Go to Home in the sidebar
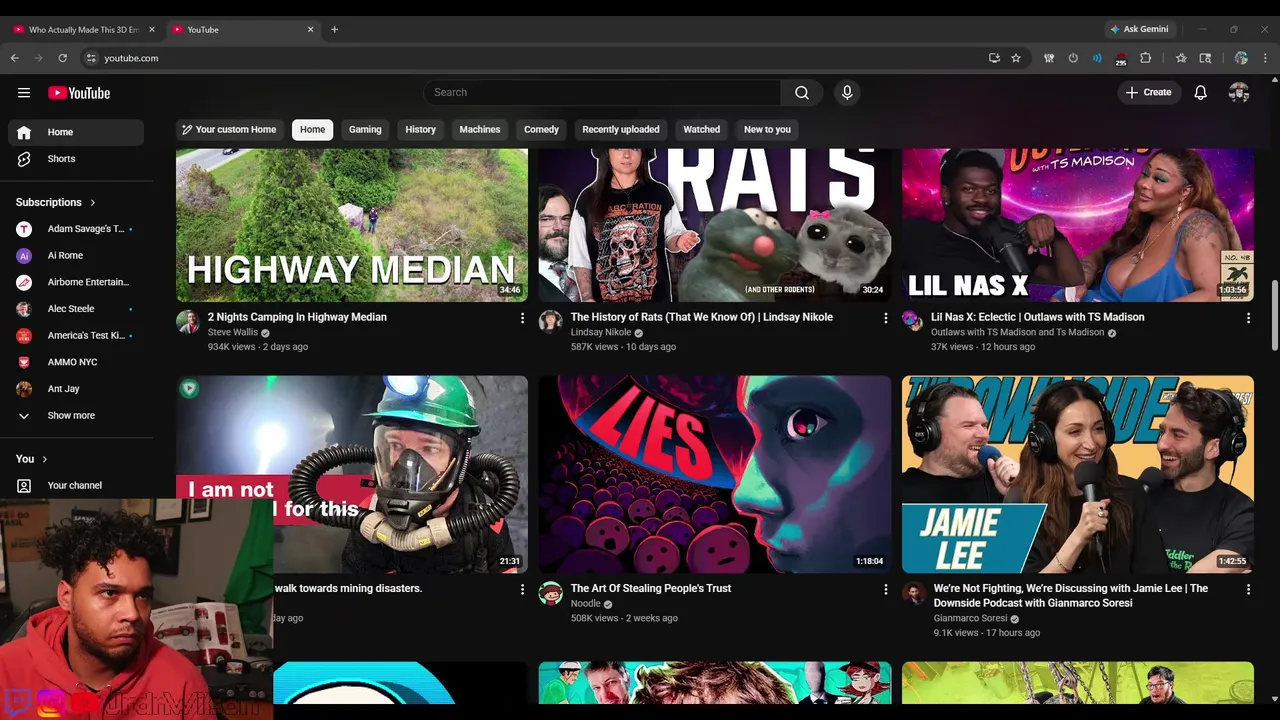This screenshot has height=720, width=1280. (x=76, y=132)
